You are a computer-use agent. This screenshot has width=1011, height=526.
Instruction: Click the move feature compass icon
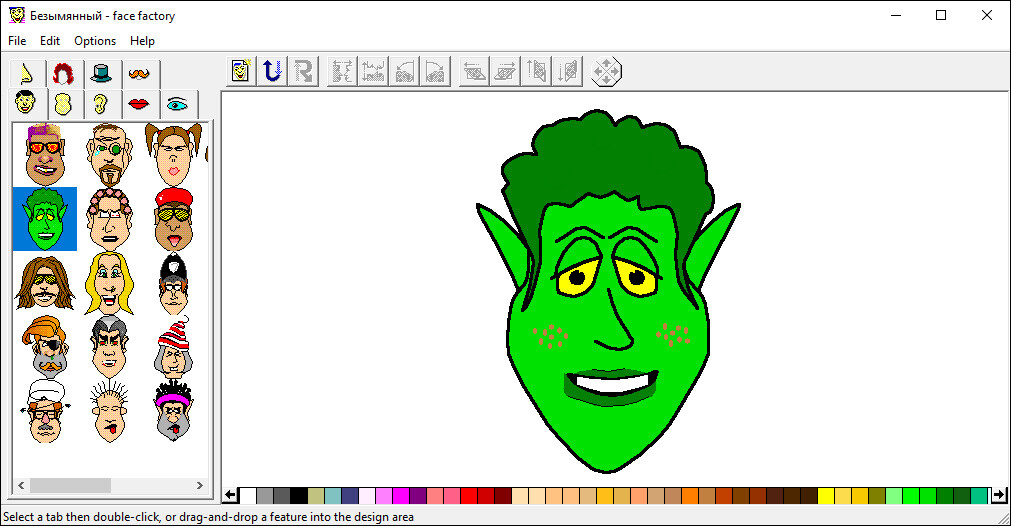(606, 71)
